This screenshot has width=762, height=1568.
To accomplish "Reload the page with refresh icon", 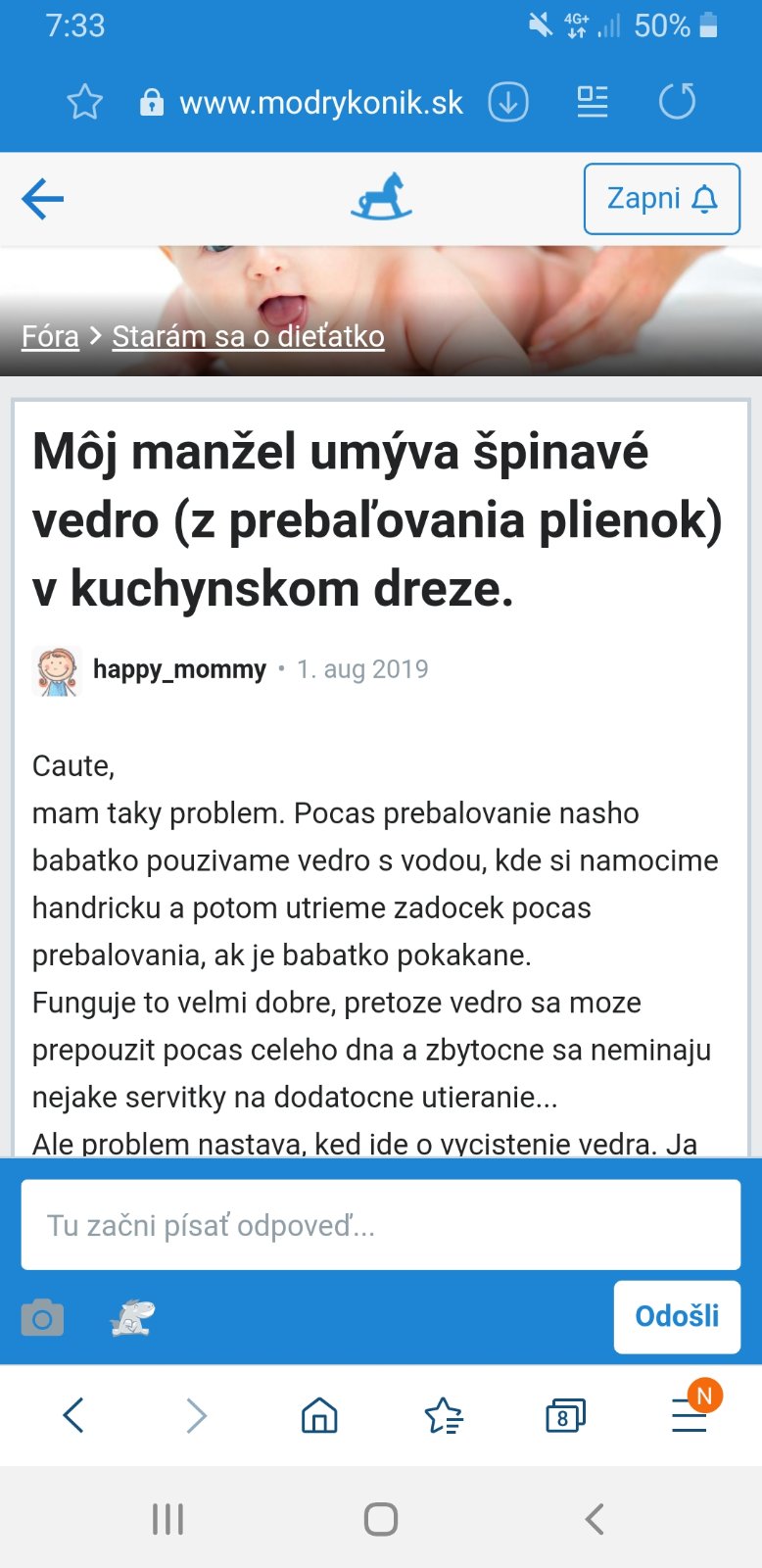I will [x=677, y=101].
